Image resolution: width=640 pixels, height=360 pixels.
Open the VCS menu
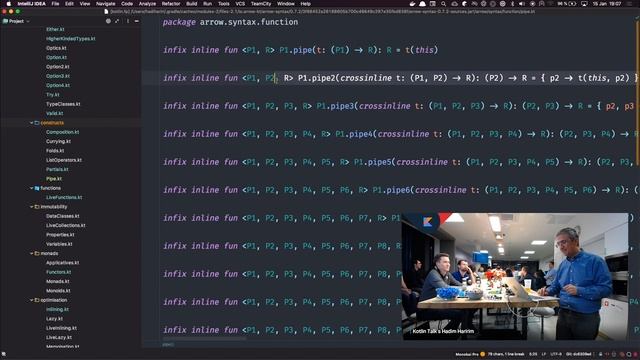[x=240, y=4]
